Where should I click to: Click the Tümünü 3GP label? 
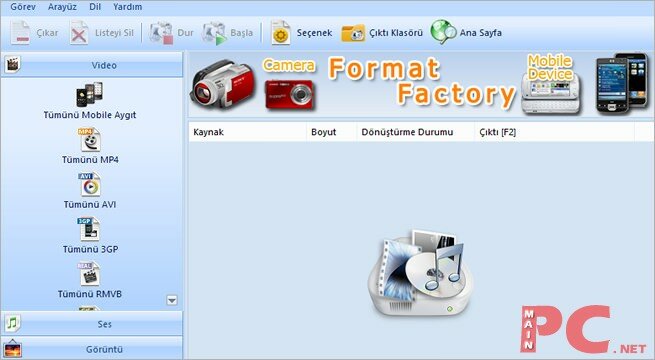(x=90, y=249)
